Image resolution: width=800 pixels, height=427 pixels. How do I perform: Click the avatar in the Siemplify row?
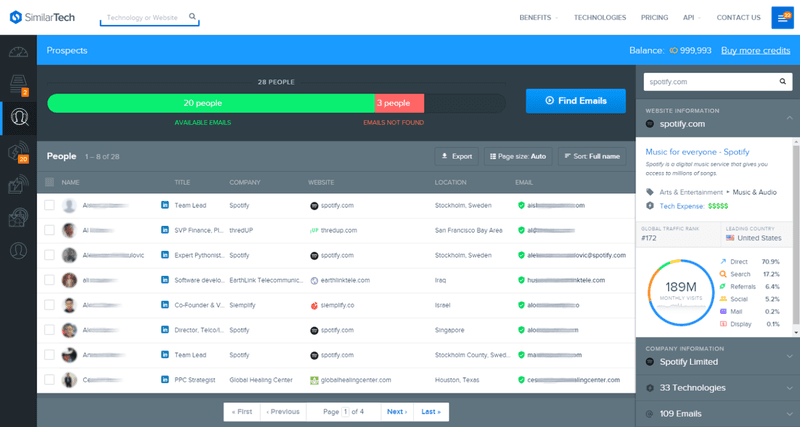pyautogui.click(x=69, y=305)
